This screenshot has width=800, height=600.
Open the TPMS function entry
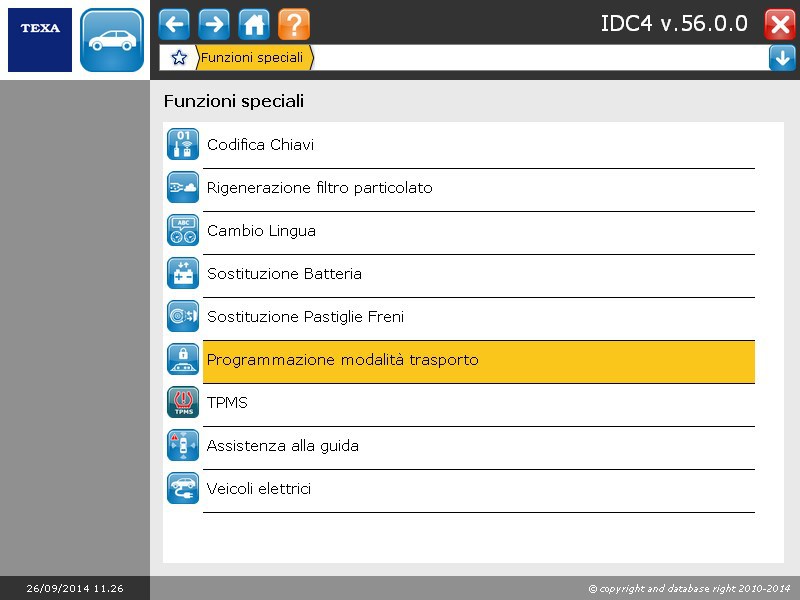479,403
